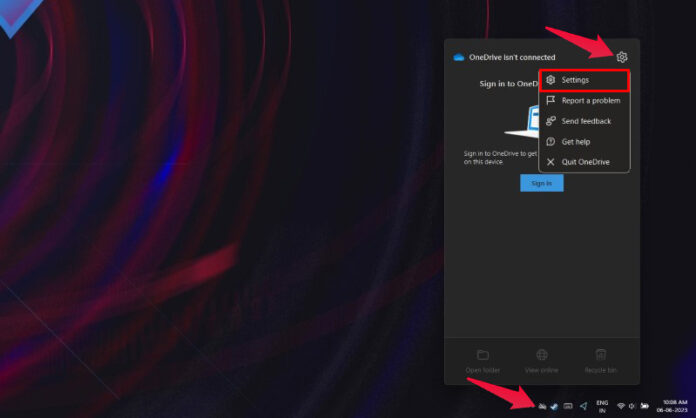Click the View online globe icon
Viewport: 696px width, 418px height.
tap(541, 359)
